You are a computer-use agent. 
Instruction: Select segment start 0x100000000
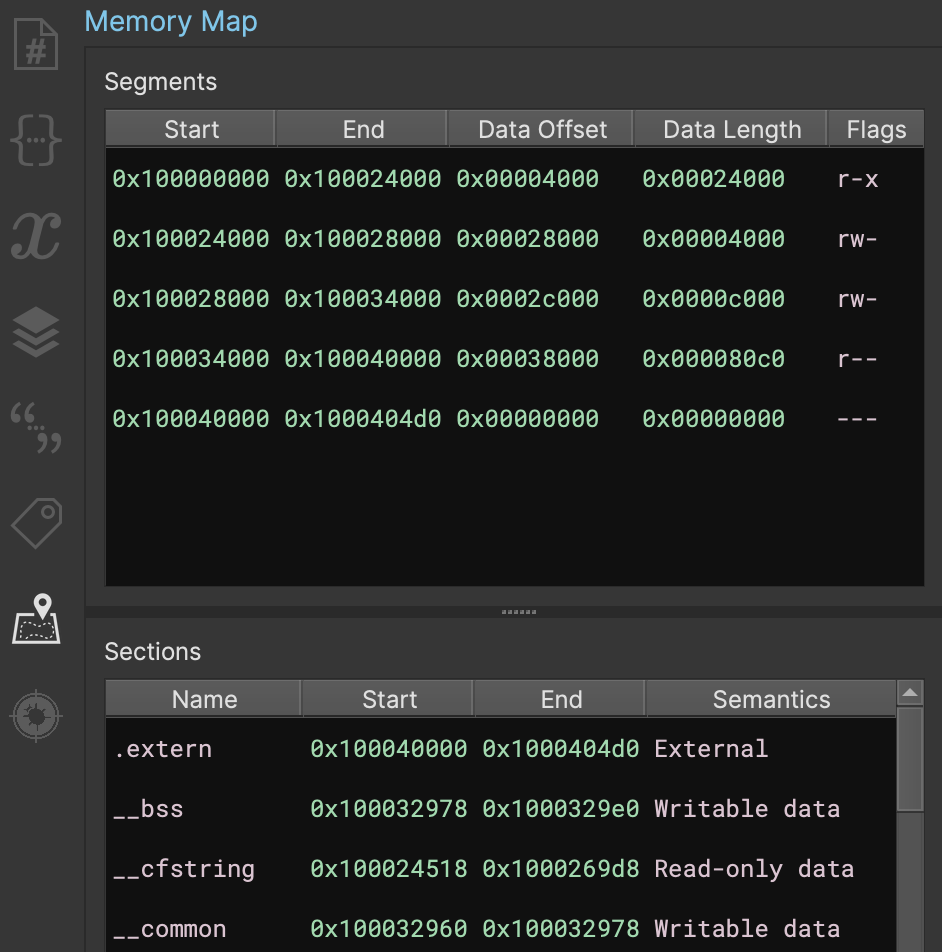pyautogui.click(x=191, y=179)
